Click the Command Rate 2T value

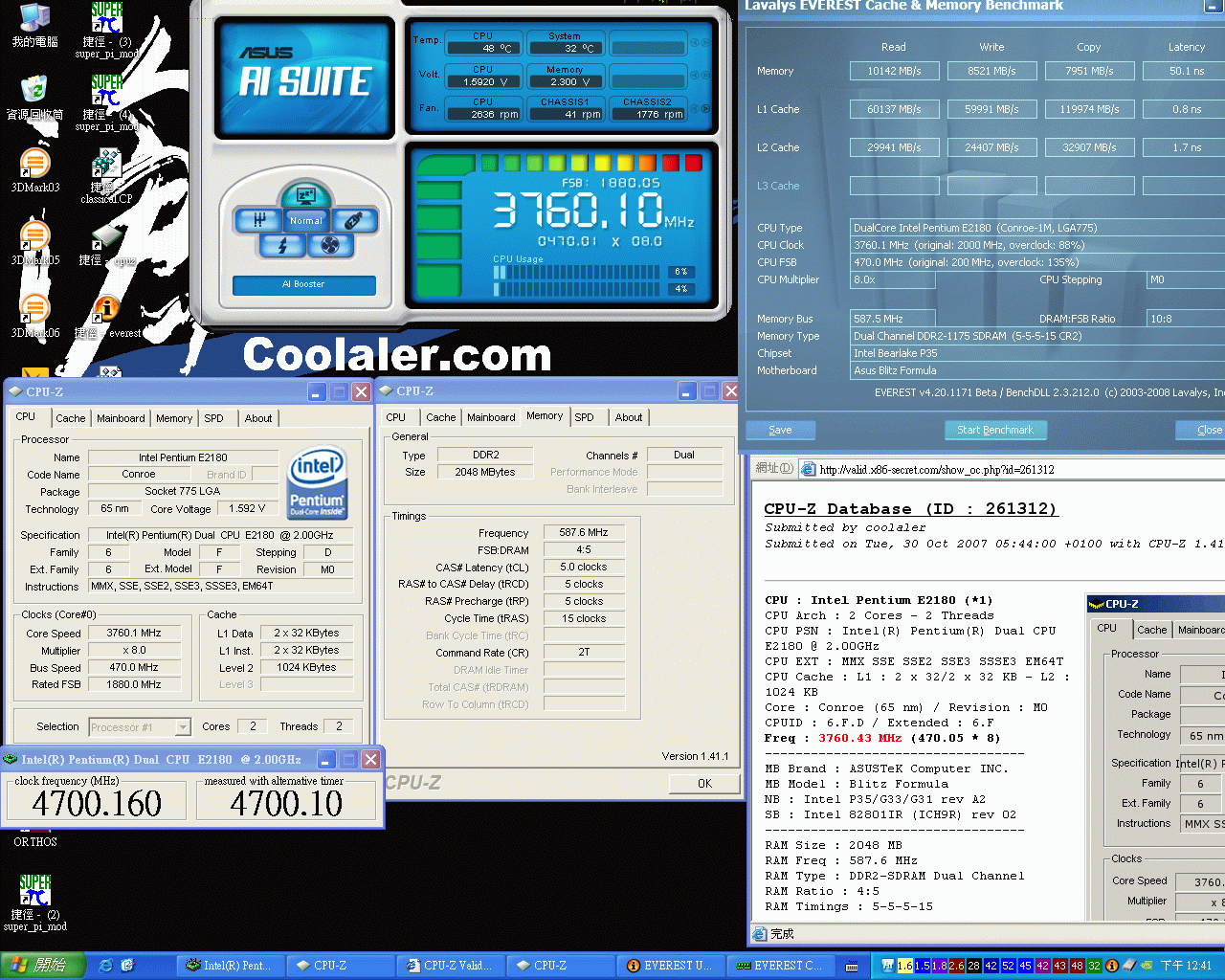click(x=584, y=653)
